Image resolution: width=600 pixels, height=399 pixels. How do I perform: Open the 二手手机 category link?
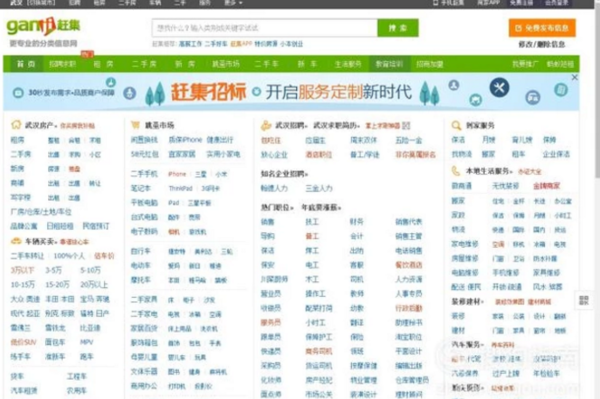(x=144, y=174)
